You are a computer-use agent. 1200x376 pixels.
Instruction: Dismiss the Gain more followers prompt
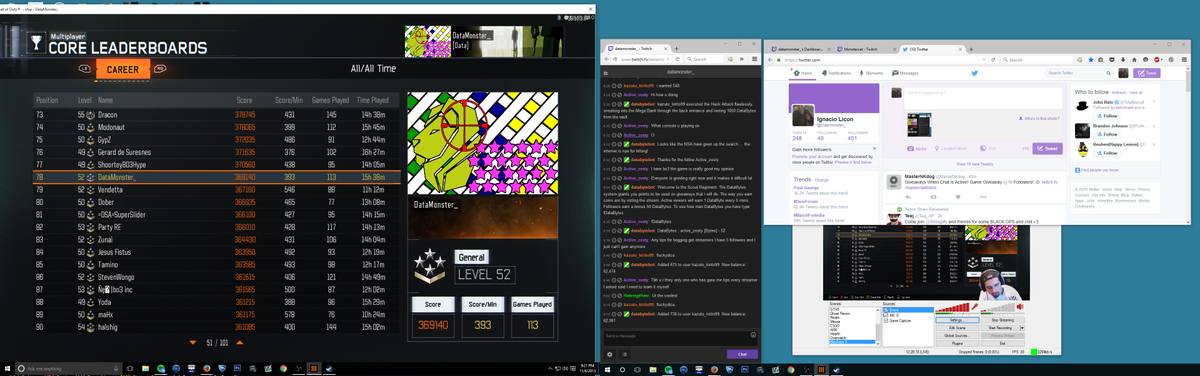874,148
